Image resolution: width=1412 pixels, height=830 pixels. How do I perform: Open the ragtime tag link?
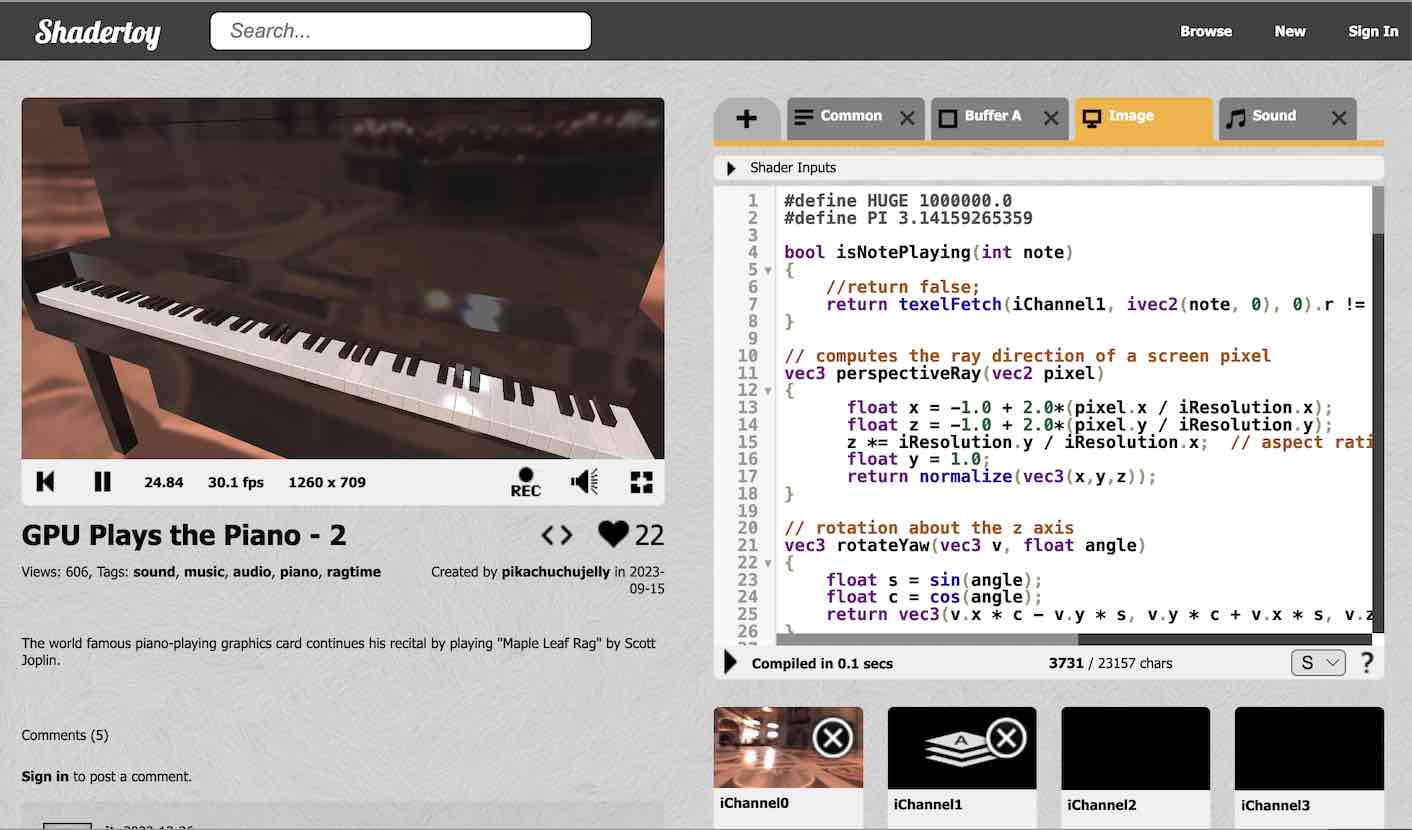[355, 572]
